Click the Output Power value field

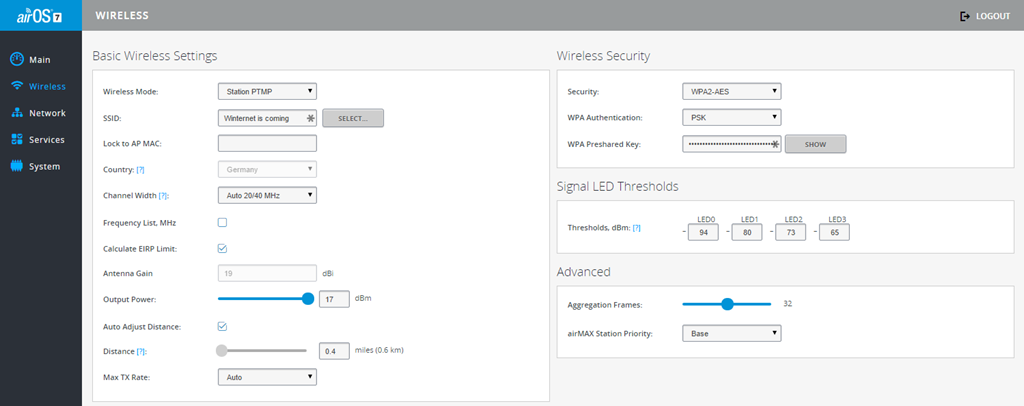[x=334, y=299]
